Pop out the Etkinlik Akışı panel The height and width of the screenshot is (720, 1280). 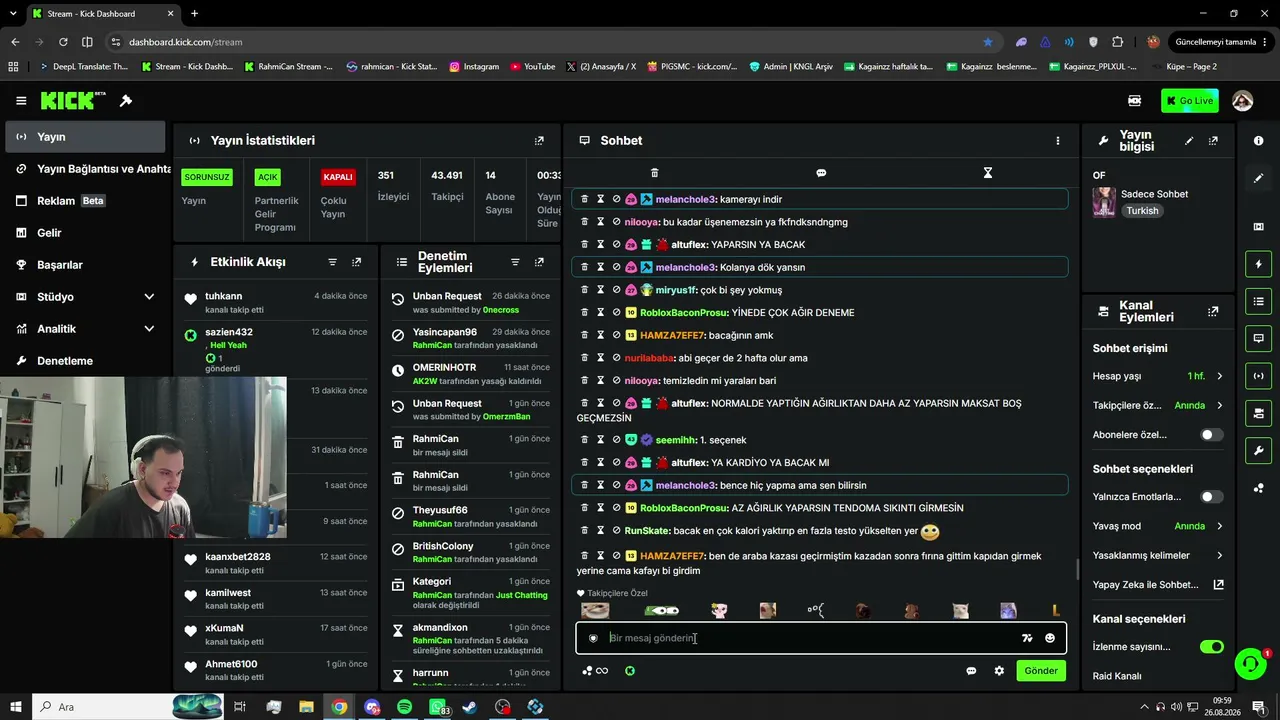(356, 262)
